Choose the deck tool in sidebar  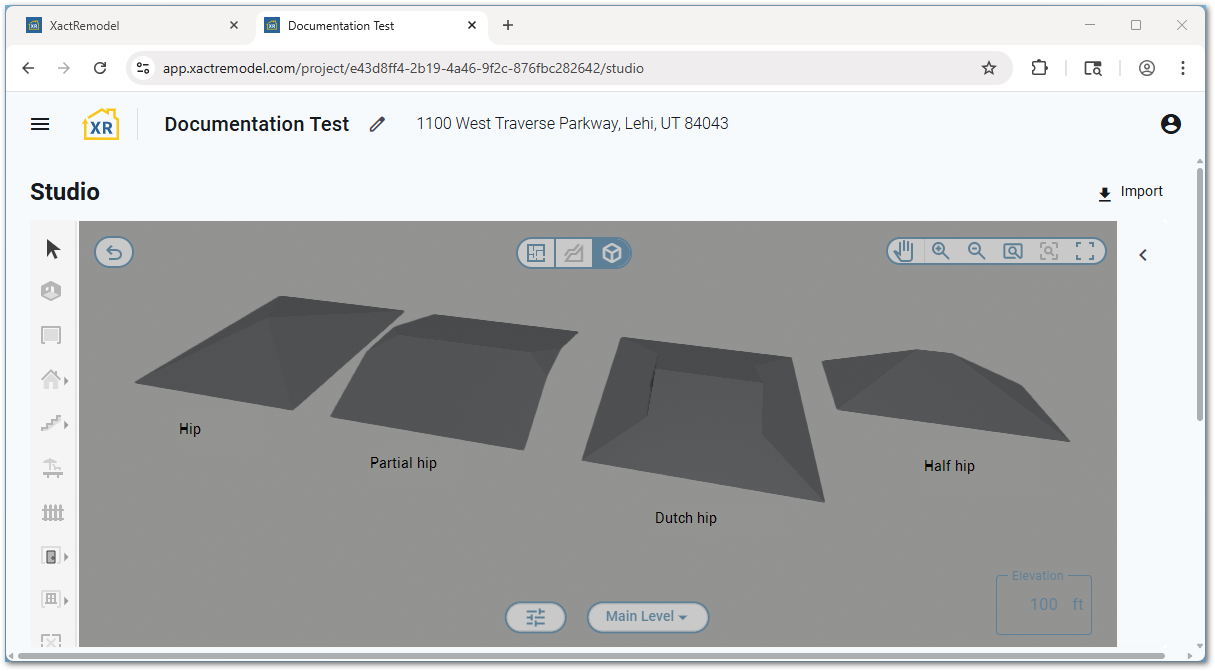click(x=53, y=468)
